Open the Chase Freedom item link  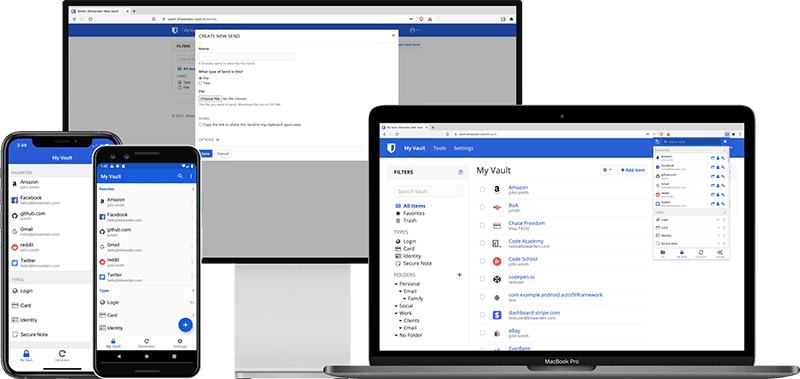pos(527,223)
